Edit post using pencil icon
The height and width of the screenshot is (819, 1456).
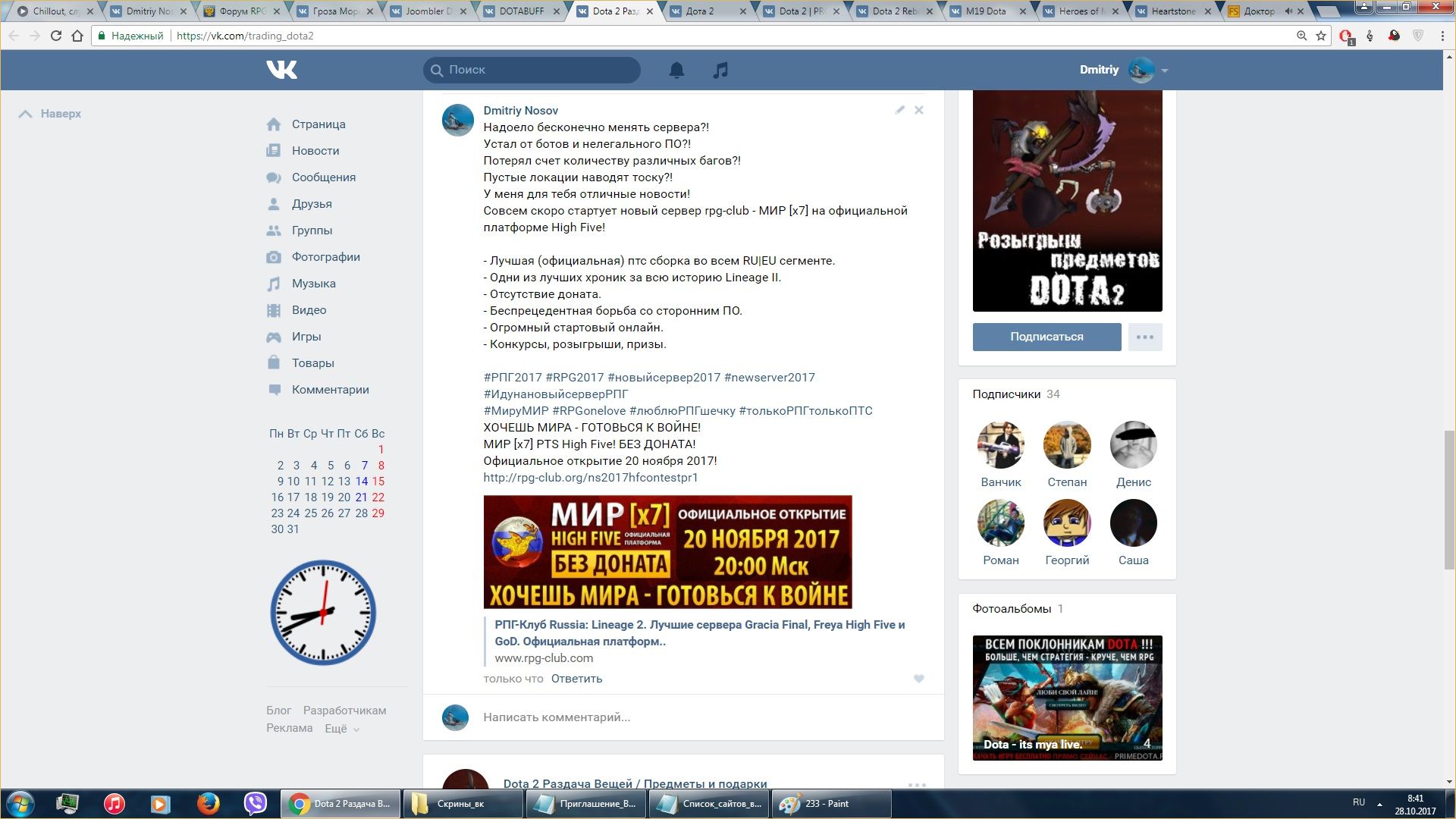tap(899, 110)
